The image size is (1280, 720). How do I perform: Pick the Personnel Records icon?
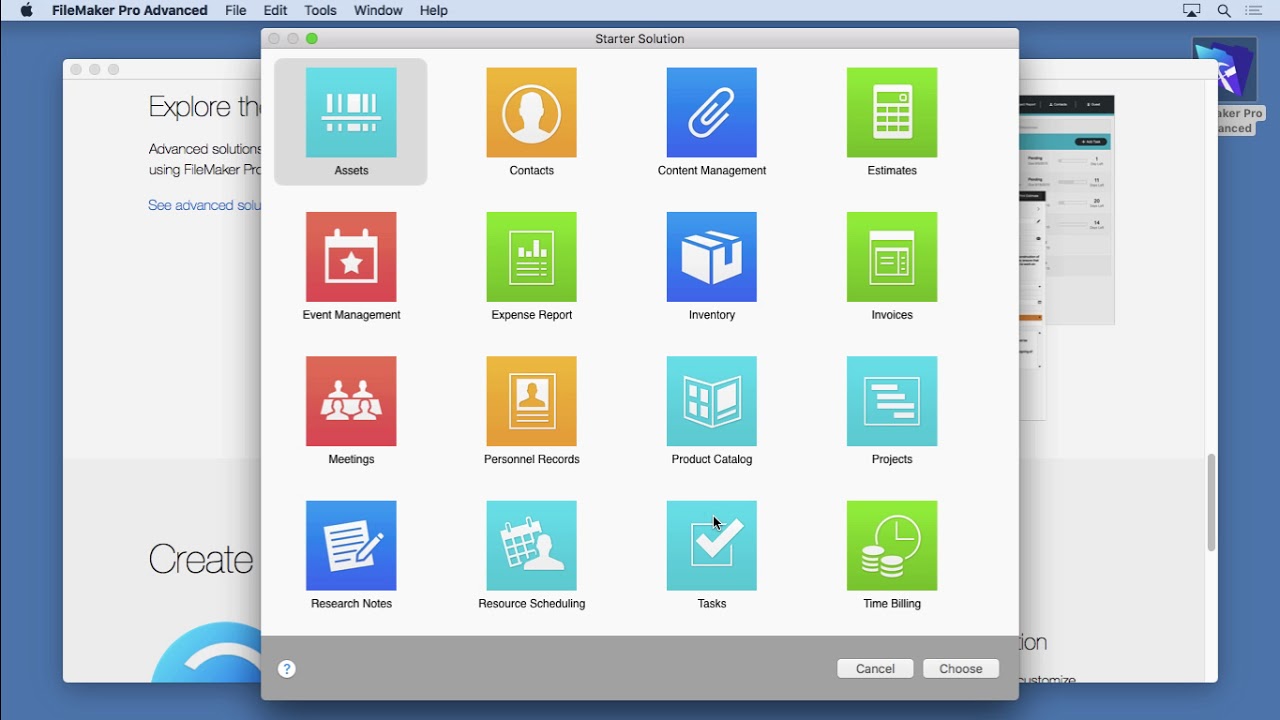(531, 402)
